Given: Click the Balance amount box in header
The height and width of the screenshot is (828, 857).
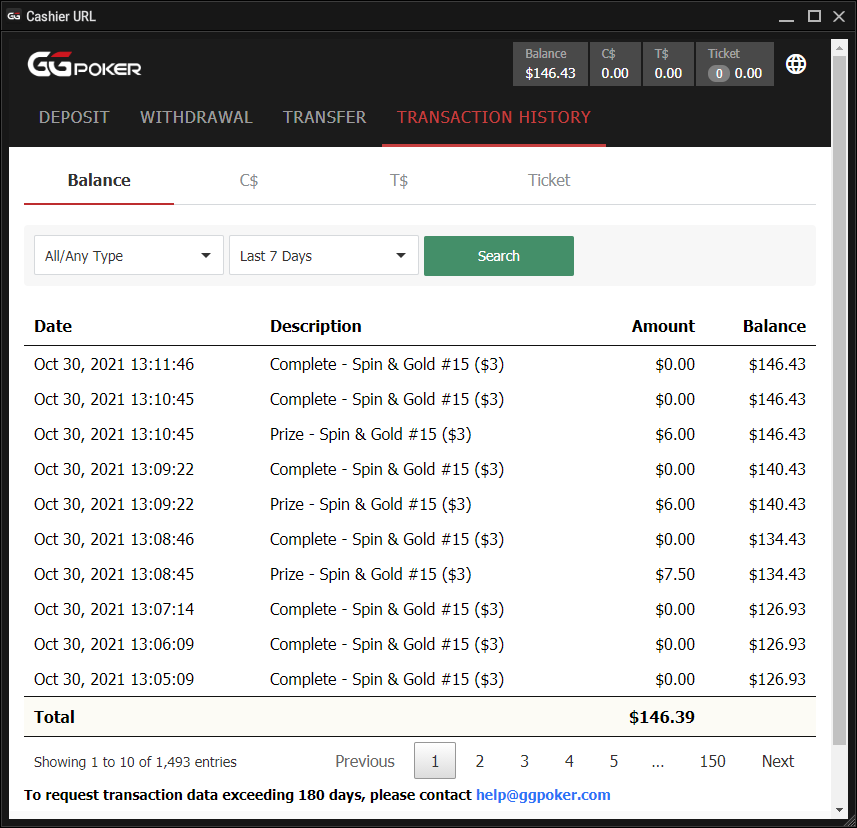Looking at the screenshot, I should (550, 64).
